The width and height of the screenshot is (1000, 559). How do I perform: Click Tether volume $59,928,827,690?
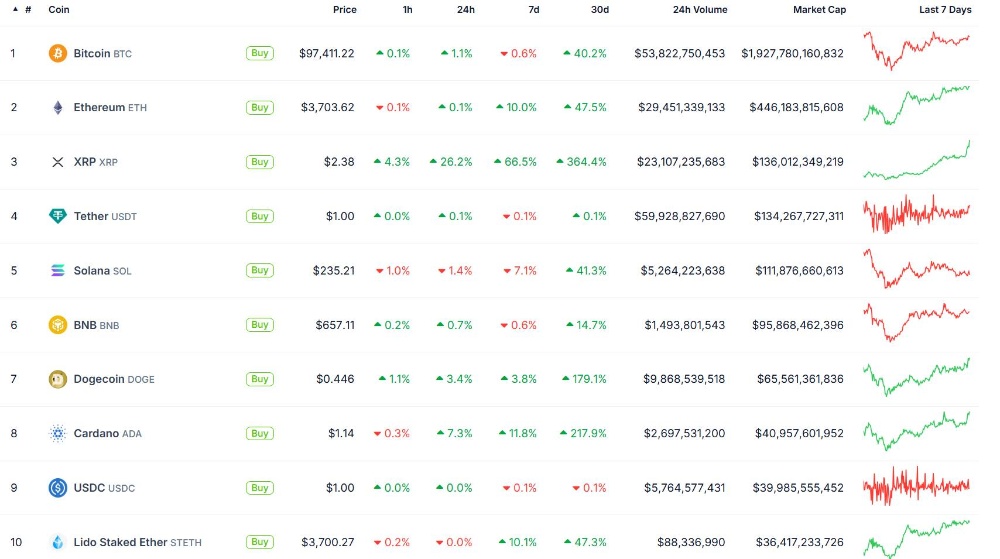(679, 216)
